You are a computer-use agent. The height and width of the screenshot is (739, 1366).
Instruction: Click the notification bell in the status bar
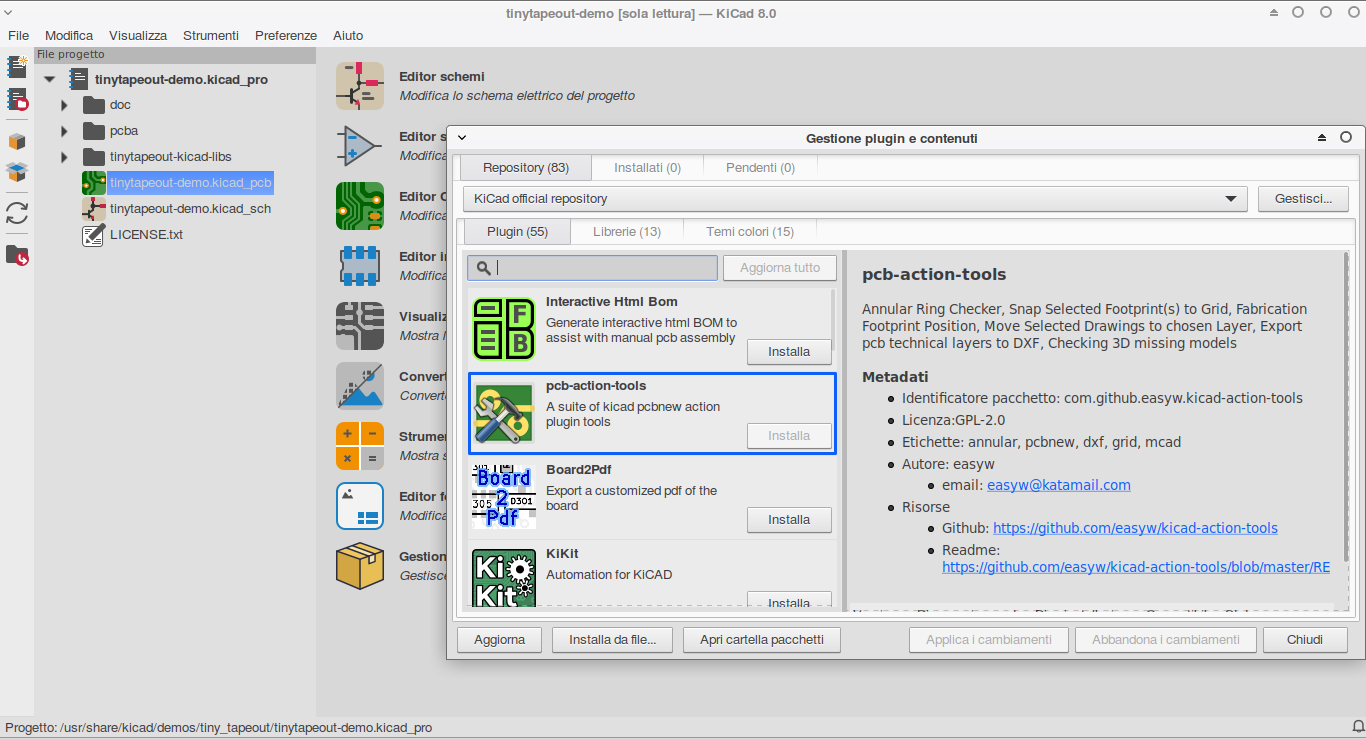1357,727
